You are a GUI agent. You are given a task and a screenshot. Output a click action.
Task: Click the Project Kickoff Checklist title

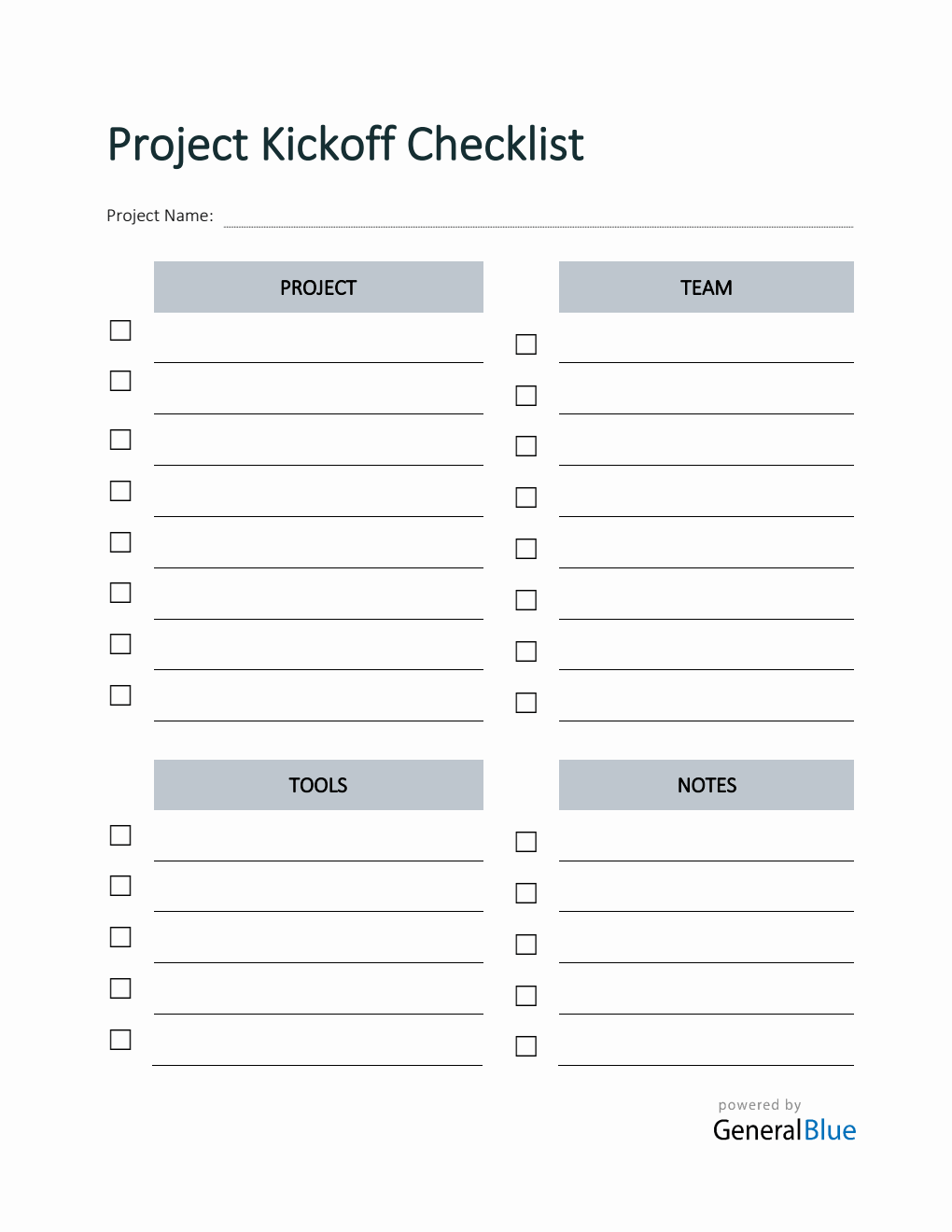(345, 145)
